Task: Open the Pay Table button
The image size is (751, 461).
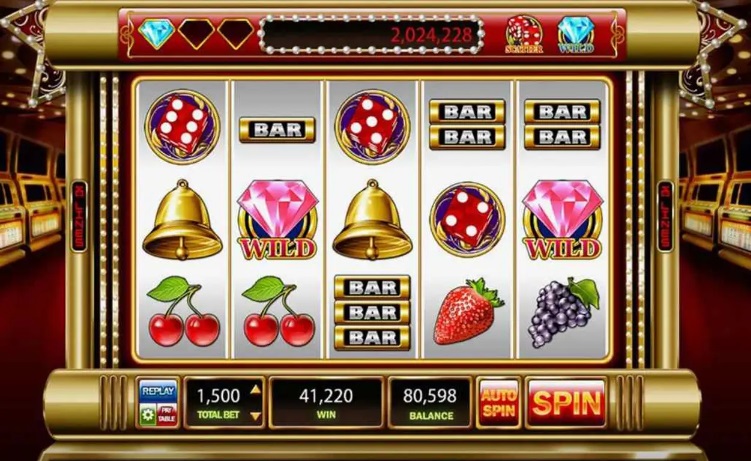Action: coord(167,415)
